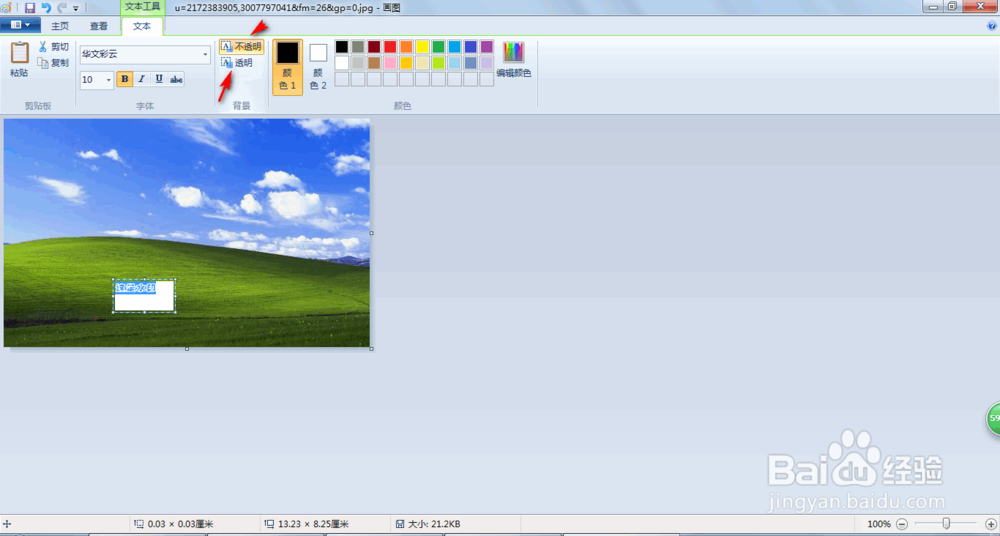
Task: Click the zoom slider handle
Action: 946,524
